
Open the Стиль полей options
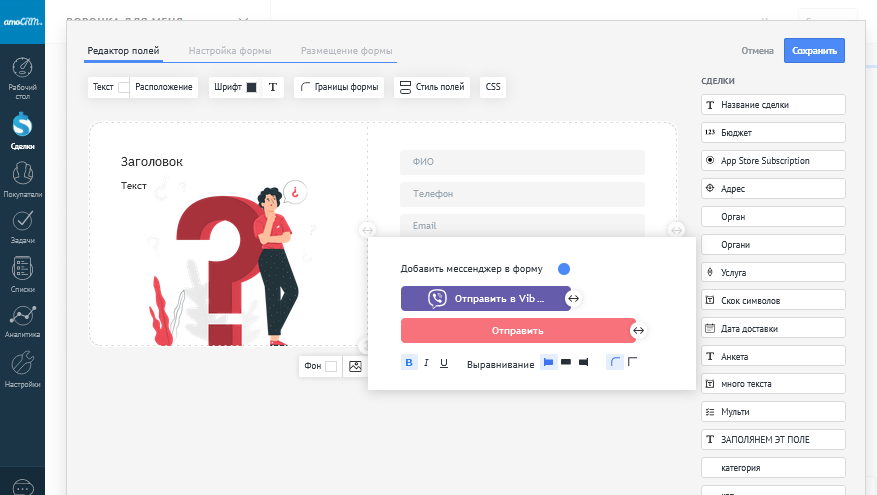coord(432,87)
